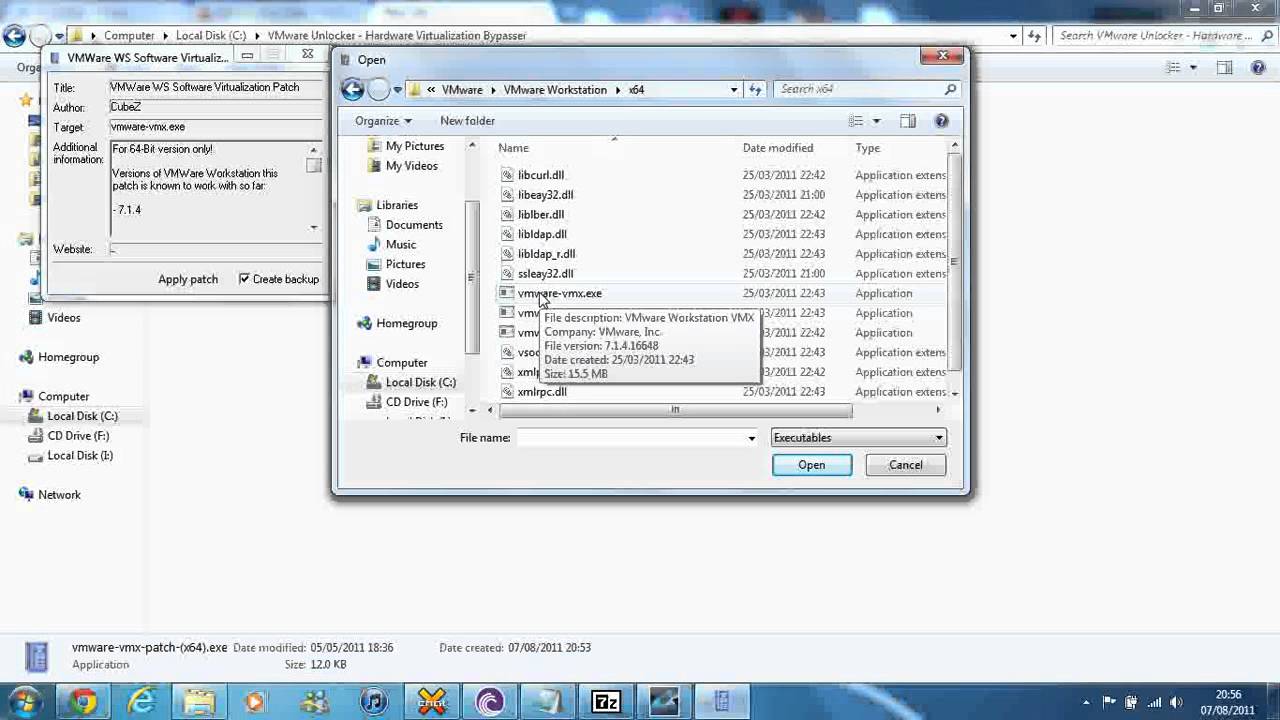Image resolution: width=1280 pixels, height=720 pixels.
Task: Open 7-Zip from the taskbar
Action: [606, 702]
